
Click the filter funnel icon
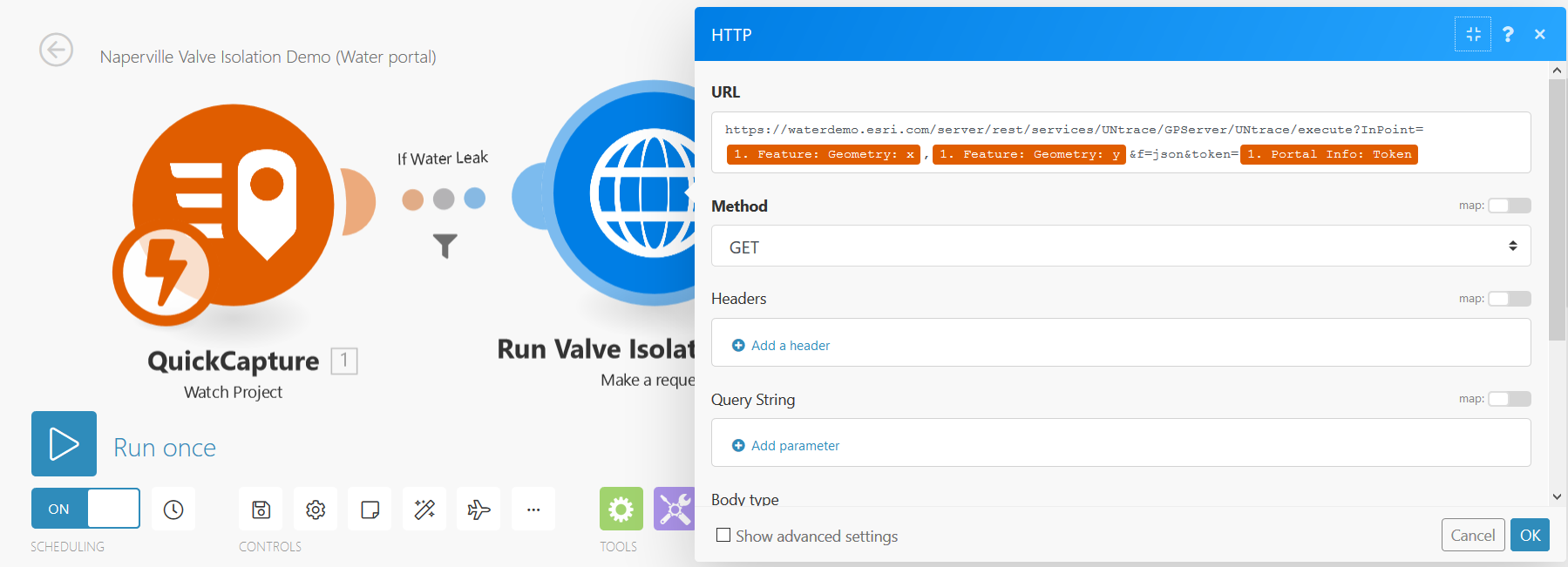coord(445,246)
